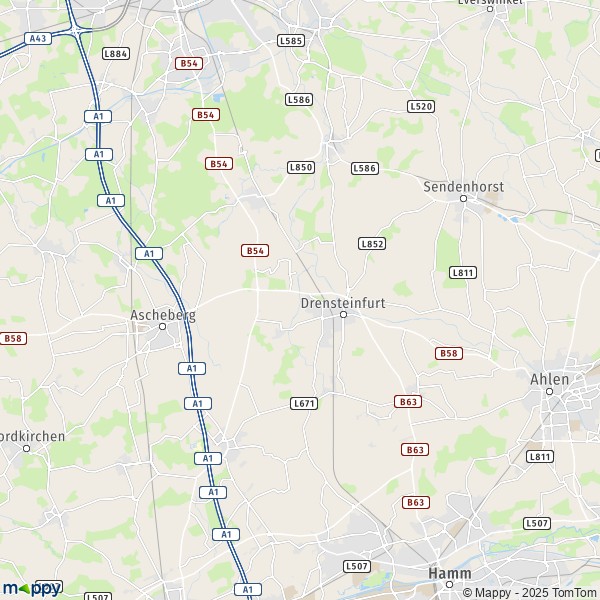600x600 pixels.
Task: Select the L850 road marker
Action: click(301, 167)
